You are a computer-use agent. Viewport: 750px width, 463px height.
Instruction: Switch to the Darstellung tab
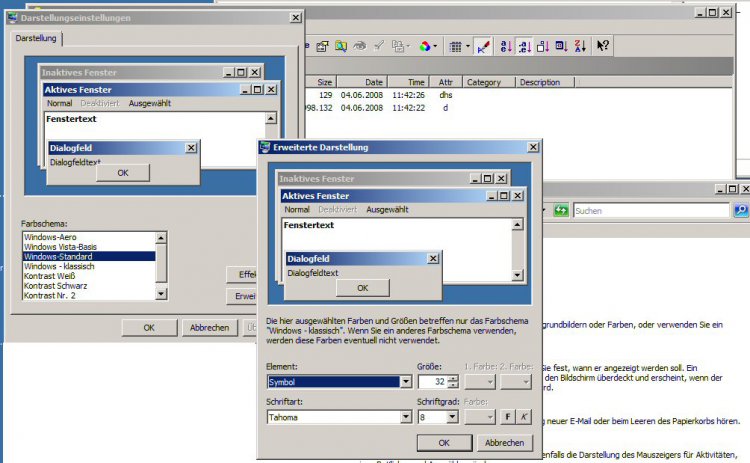[x=36, y=38]
